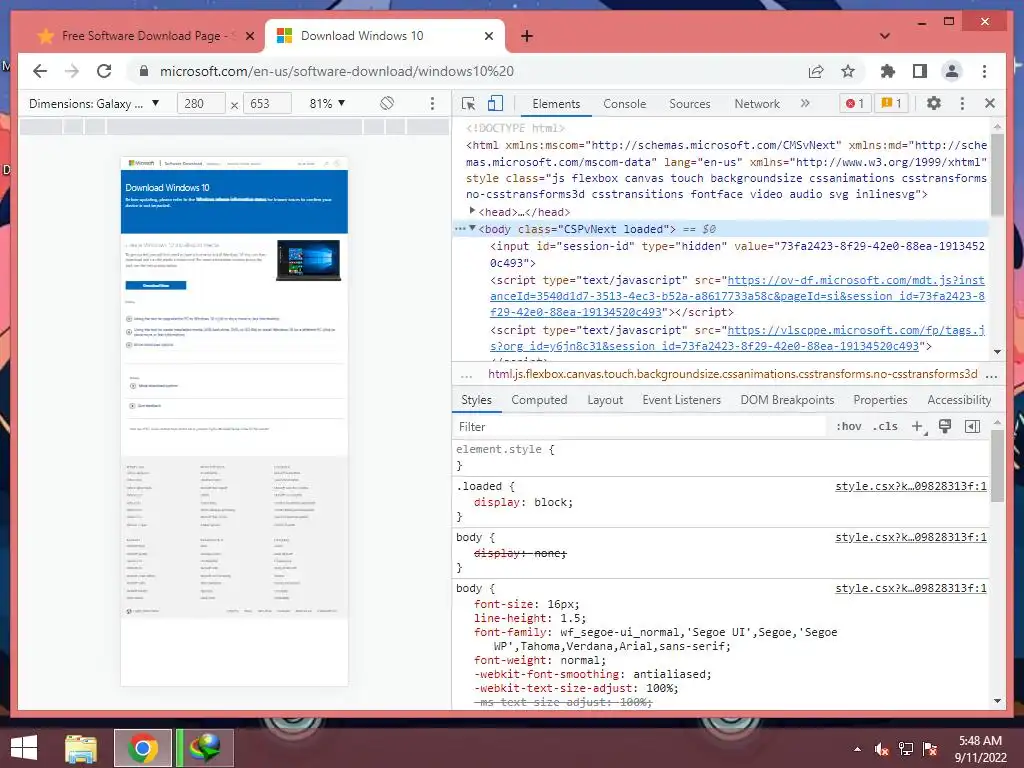
Task: Bookmark page with the star icon
Action: [848, 71]
